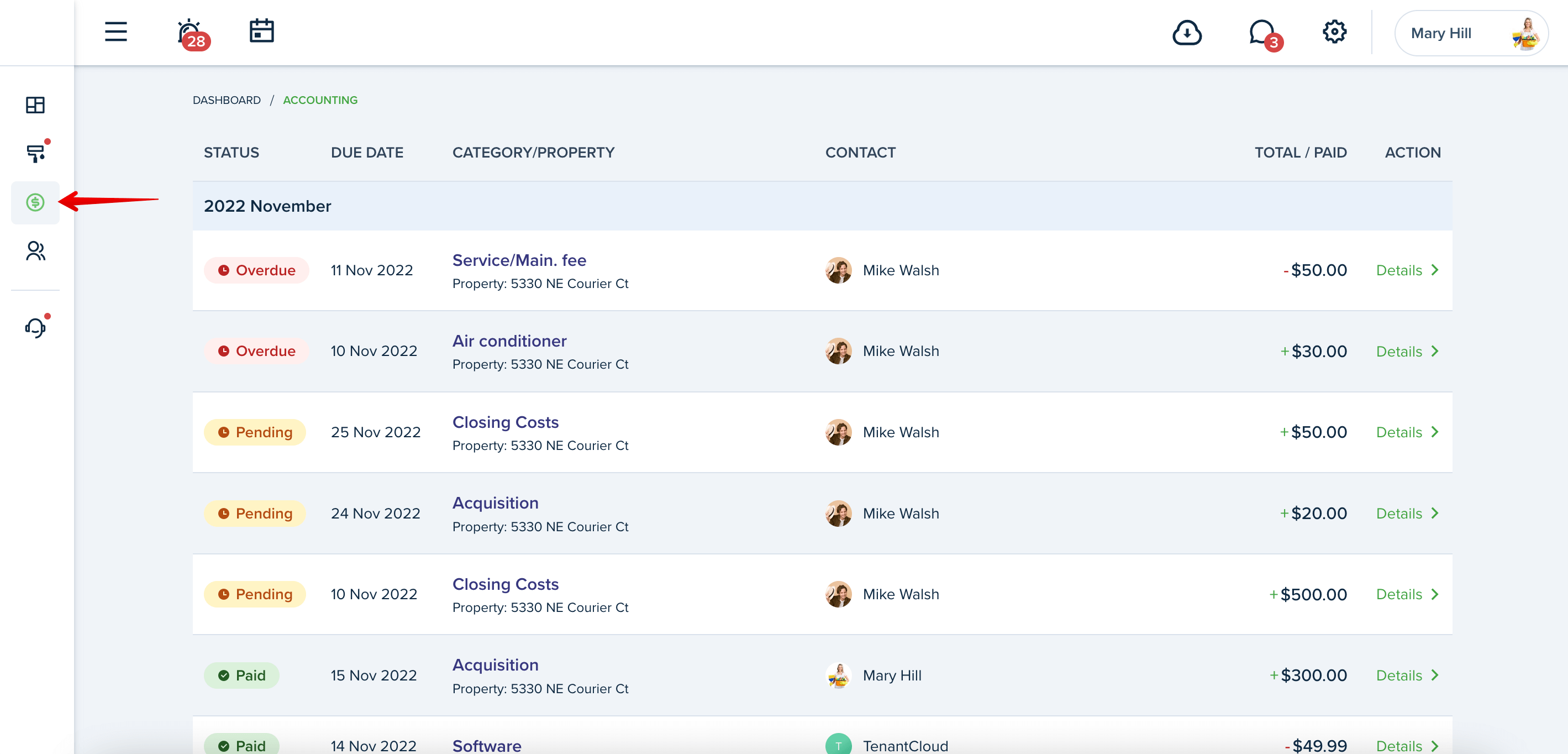Click CONTACT column header
Viewport: 1568px width, 754px height.
coord(860,152)
